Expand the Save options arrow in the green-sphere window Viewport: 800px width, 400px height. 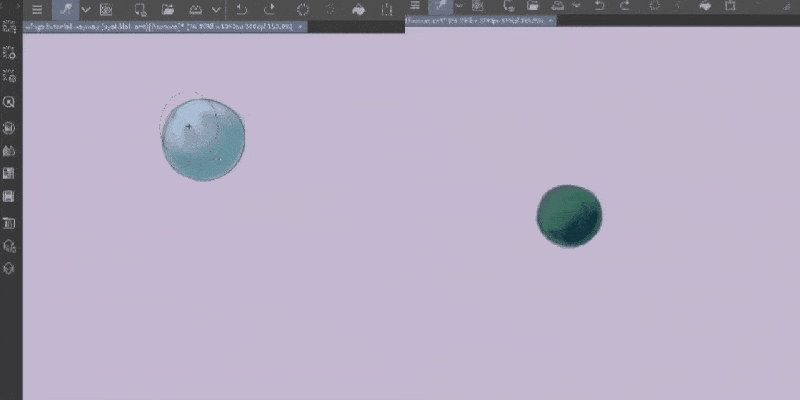(x=576, y=6)
